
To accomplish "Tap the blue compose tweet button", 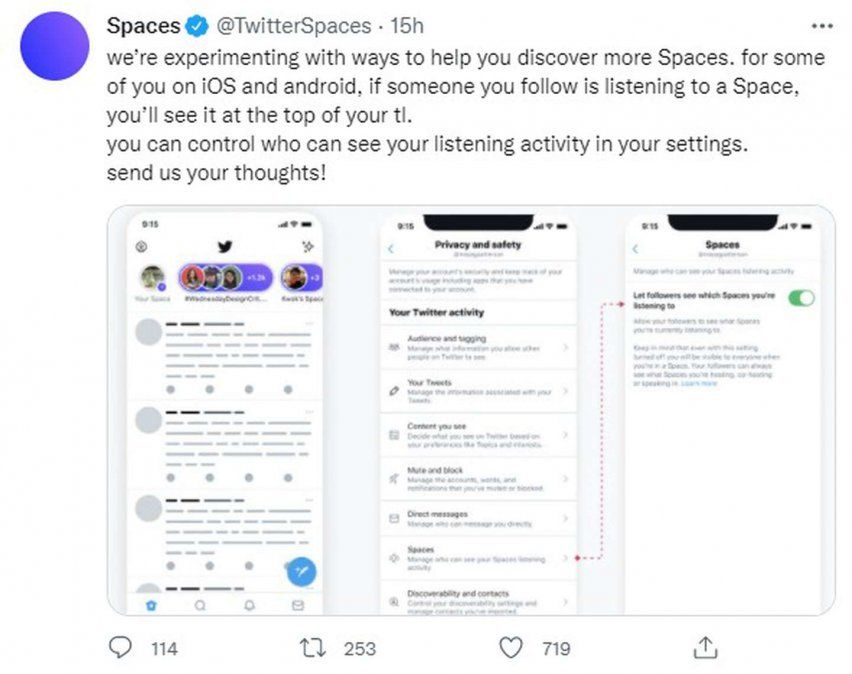I will pos(301,571).
